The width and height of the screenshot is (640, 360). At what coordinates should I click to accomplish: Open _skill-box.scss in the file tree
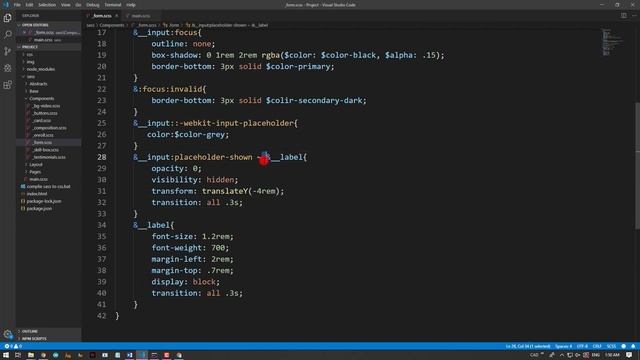(45, 150)
